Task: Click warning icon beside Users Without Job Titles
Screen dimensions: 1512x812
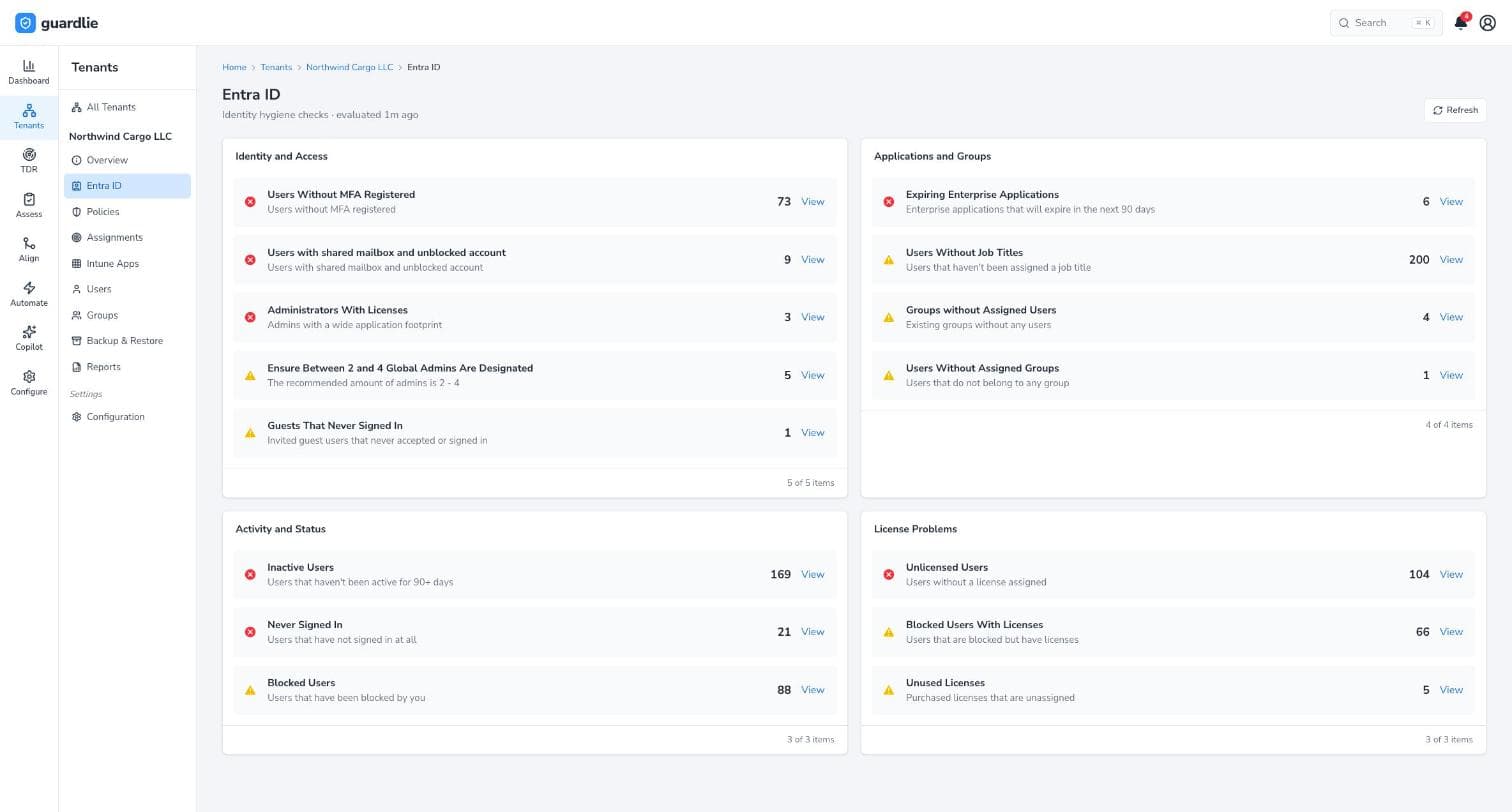Action: tap(888, 260)
